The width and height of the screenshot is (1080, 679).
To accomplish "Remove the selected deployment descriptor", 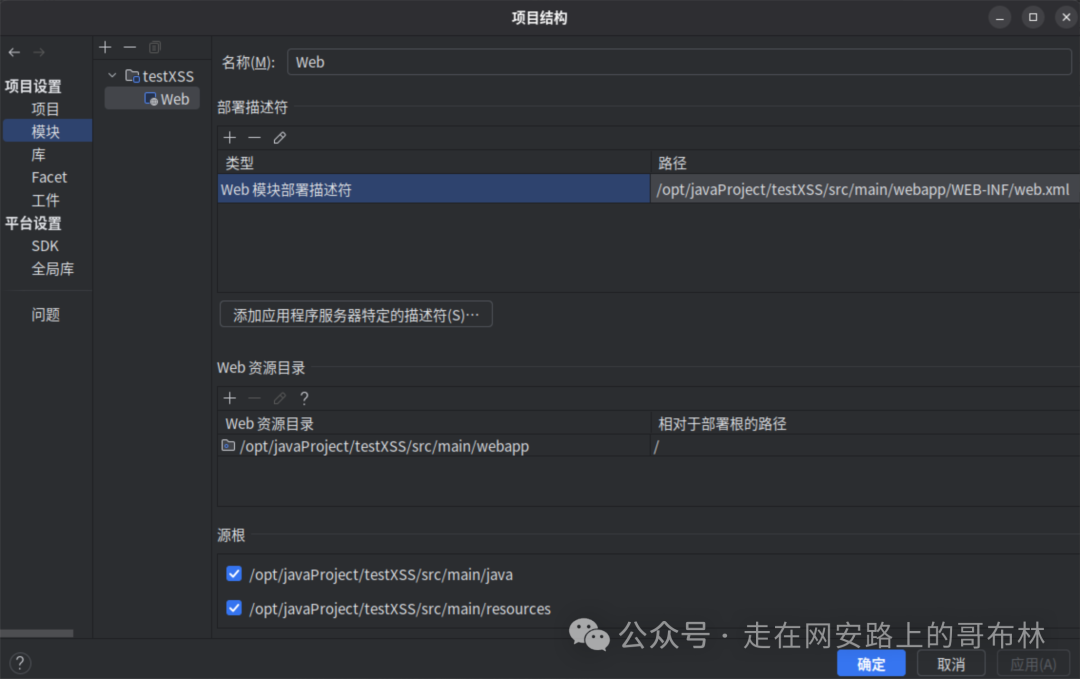I will click(x=255, y=138).
